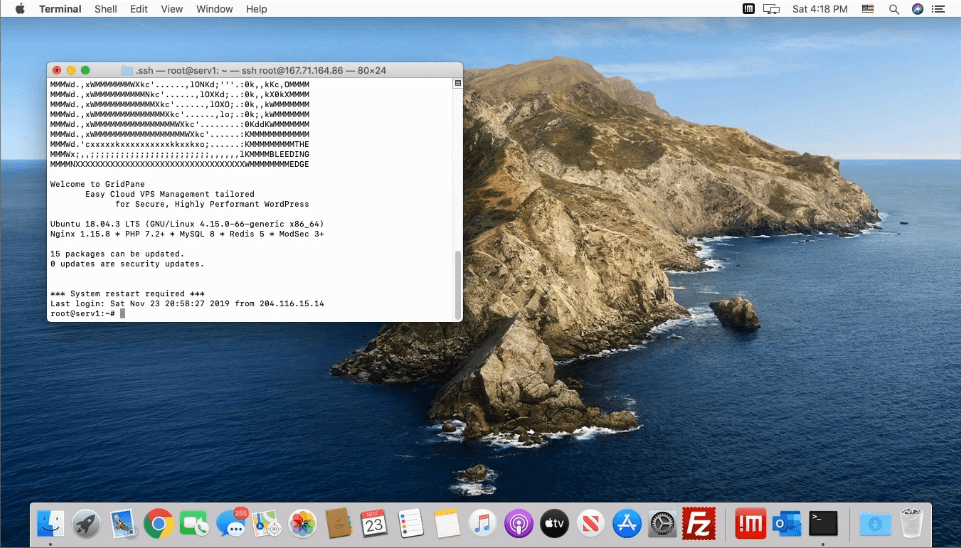Open Notes app in dock
This screenshot has width=961, height=548.
click(x=447, y=524)
